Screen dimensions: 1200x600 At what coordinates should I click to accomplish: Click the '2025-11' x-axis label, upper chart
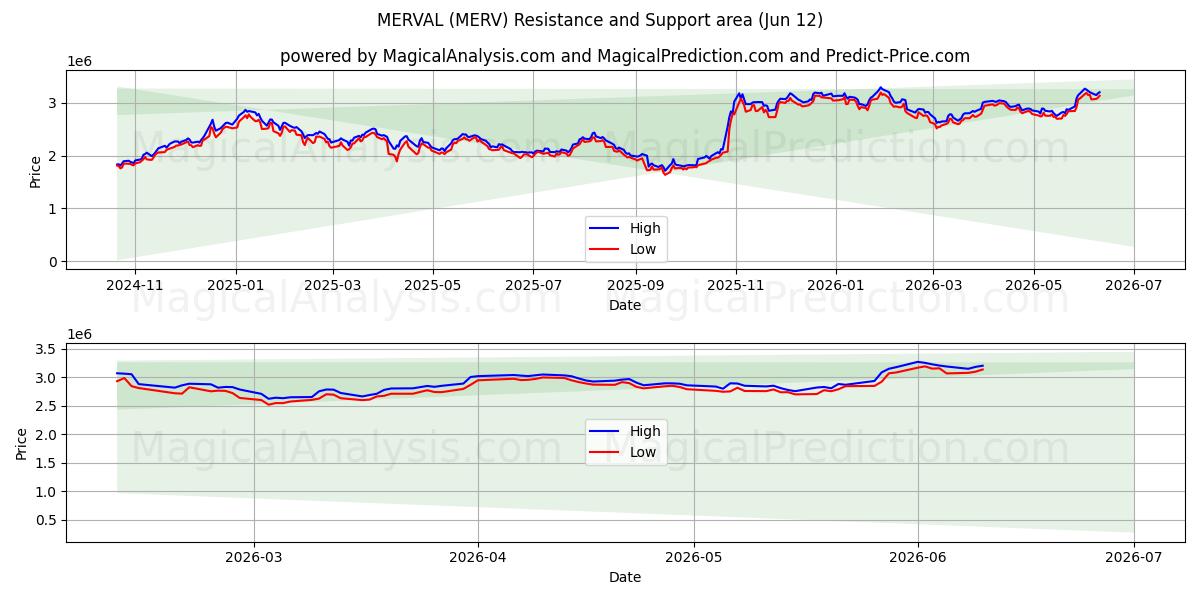point(736,285)
